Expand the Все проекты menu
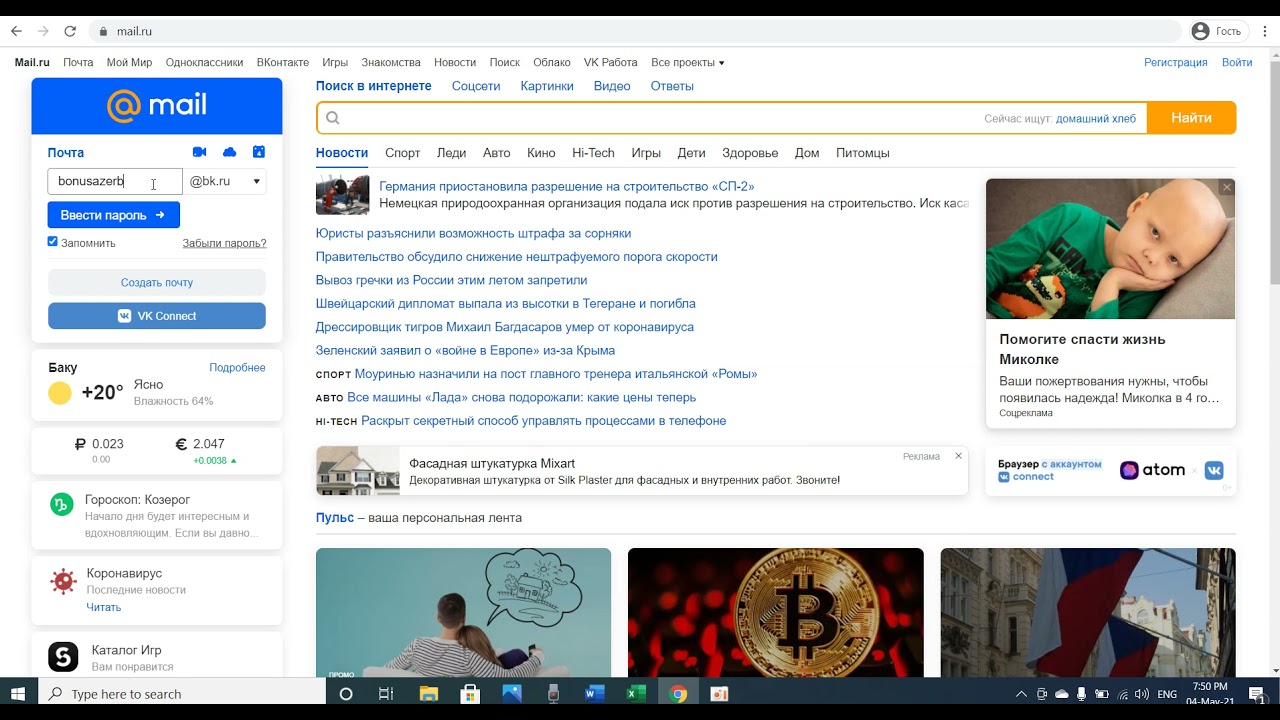This screenshot has height=720, width=1280. 687,62
